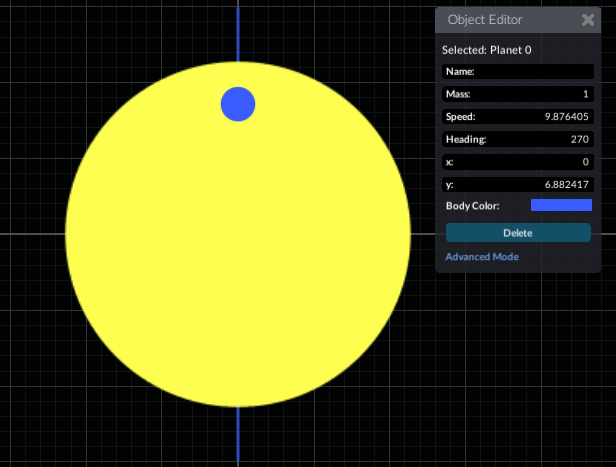
Task: Open the Advanced Mode link
Action: [482, 257]
